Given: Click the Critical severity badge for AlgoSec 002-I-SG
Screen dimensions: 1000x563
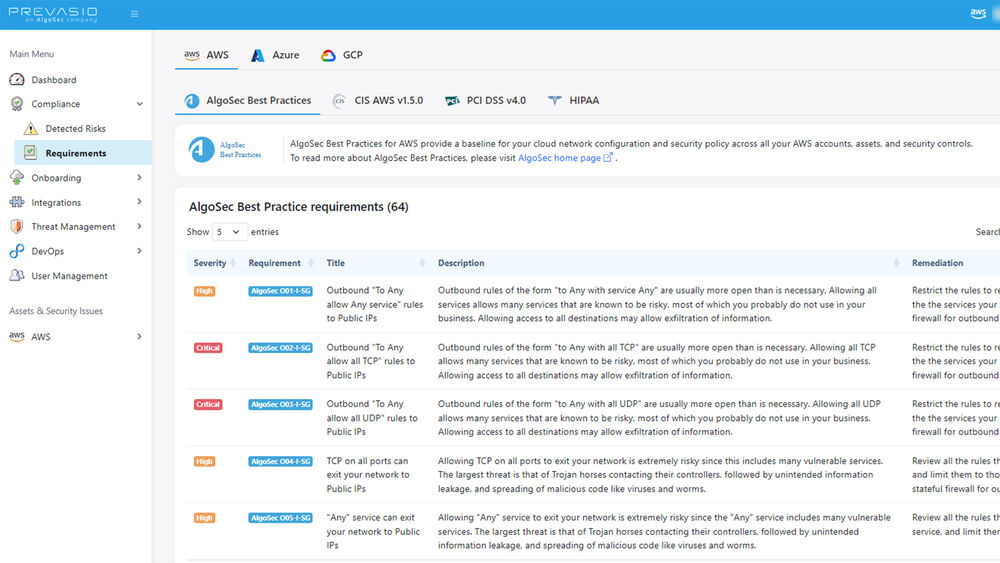Looking at the screenshot, I should [x=208, y=347].
